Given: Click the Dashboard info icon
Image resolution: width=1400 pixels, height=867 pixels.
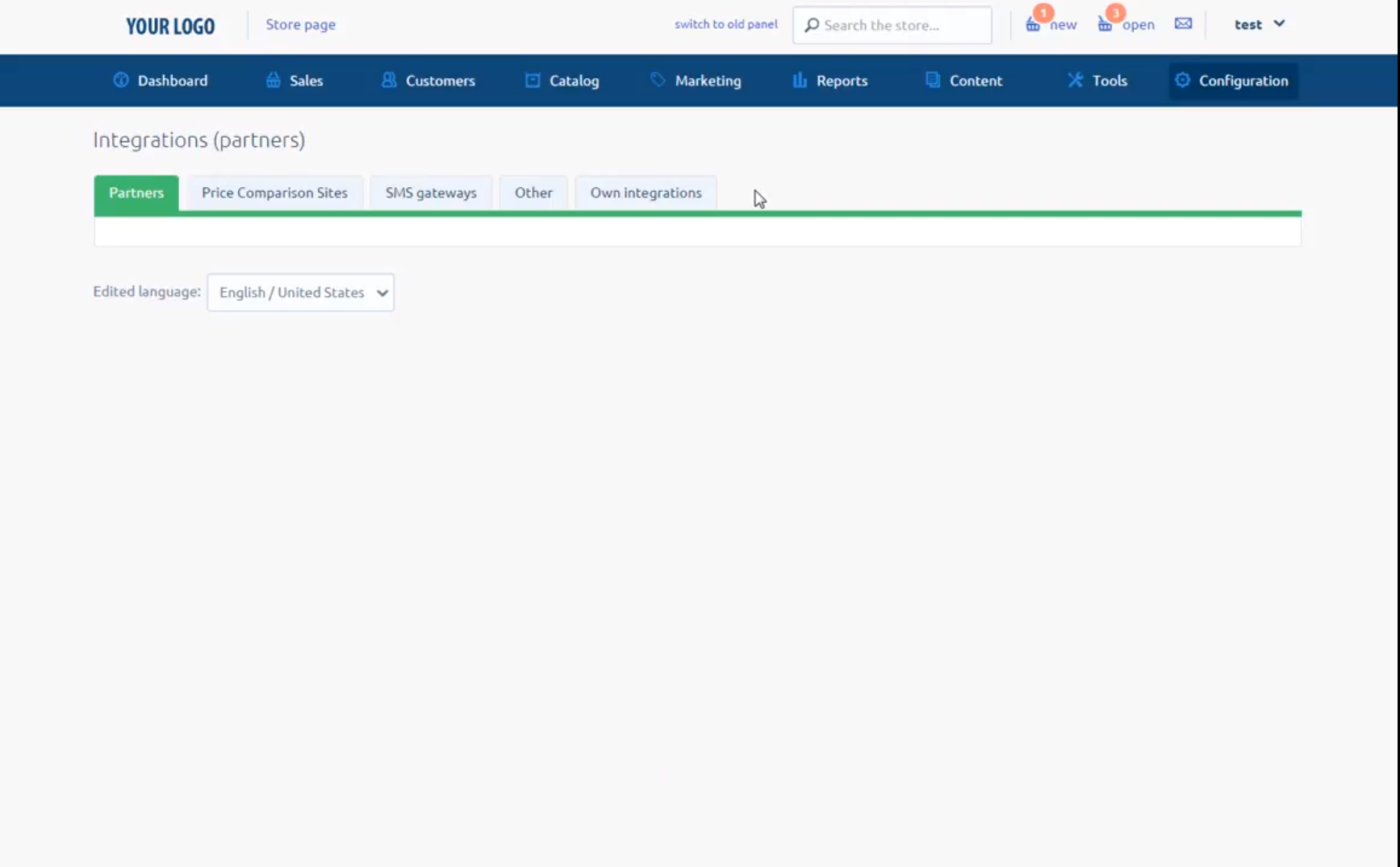Looking at the screenshot, I should coord(121,80).
